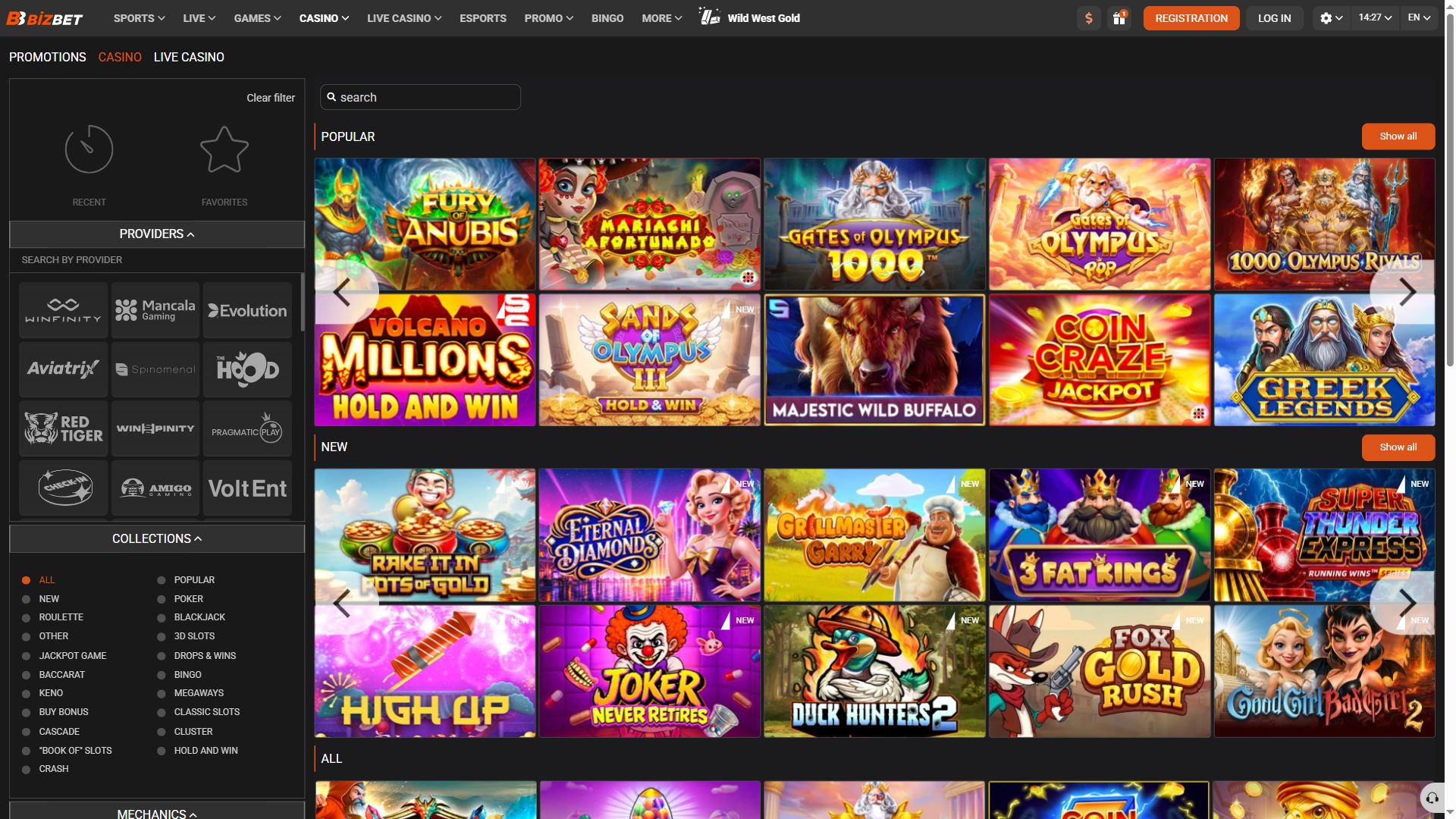Select the Mancala Gaming provider logo
The image size is (1456, 819).
pyautogui.click(x=155, y=310)
